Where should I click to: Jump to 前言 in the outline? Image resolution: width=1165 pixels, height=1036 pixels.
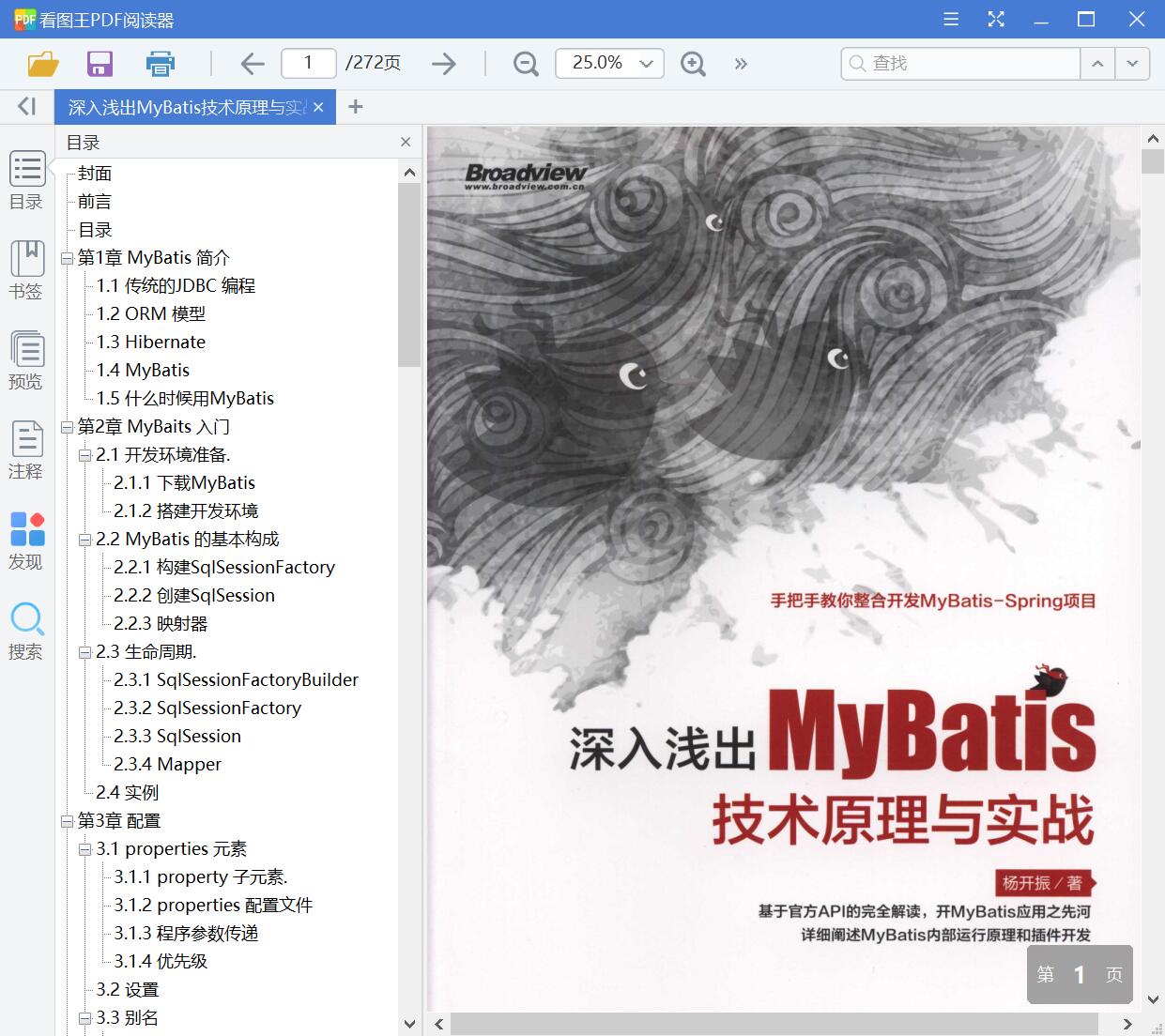pos(95,202)
